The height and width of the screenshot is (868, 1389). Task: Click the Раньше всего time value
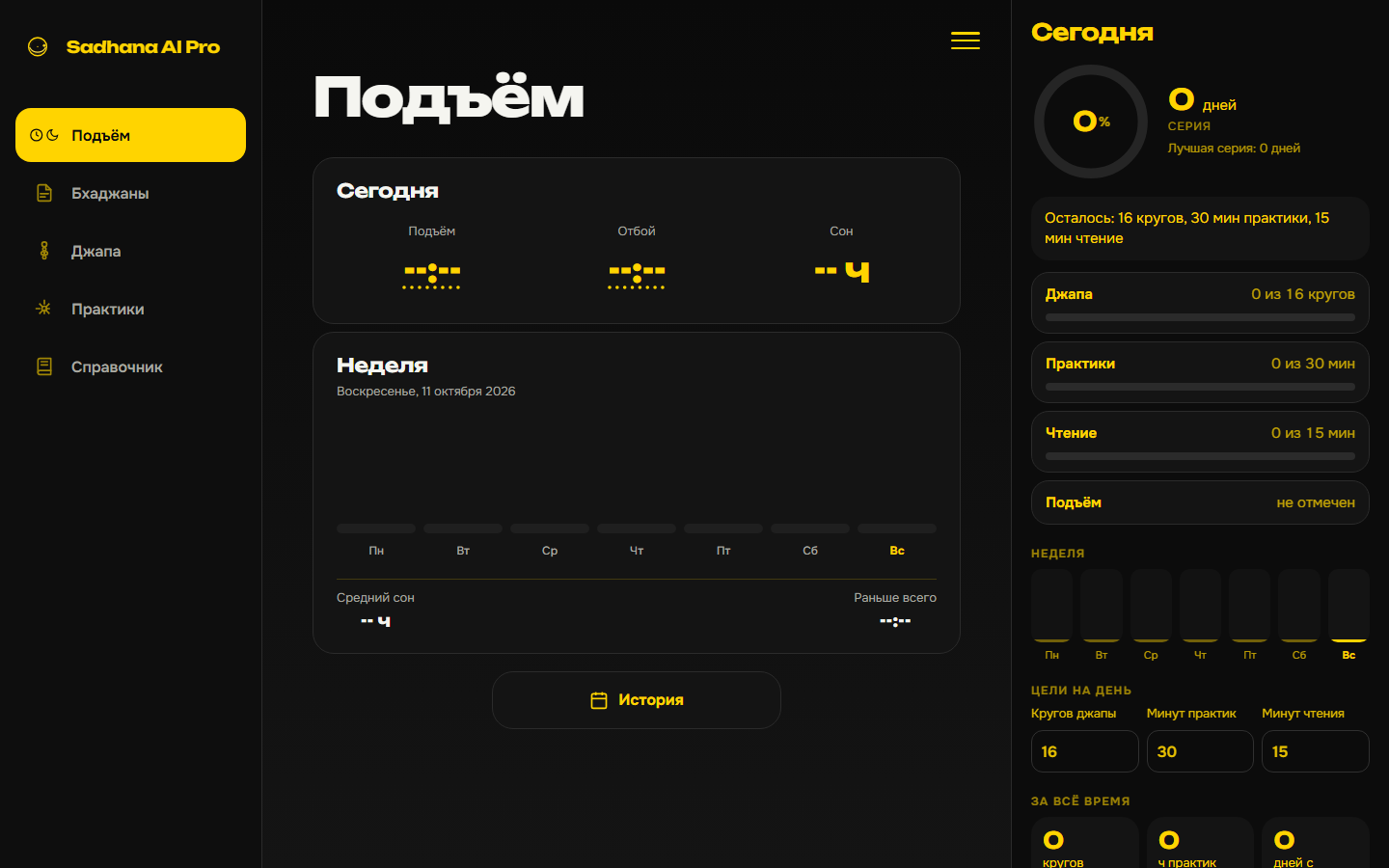[x=895, y=621]
